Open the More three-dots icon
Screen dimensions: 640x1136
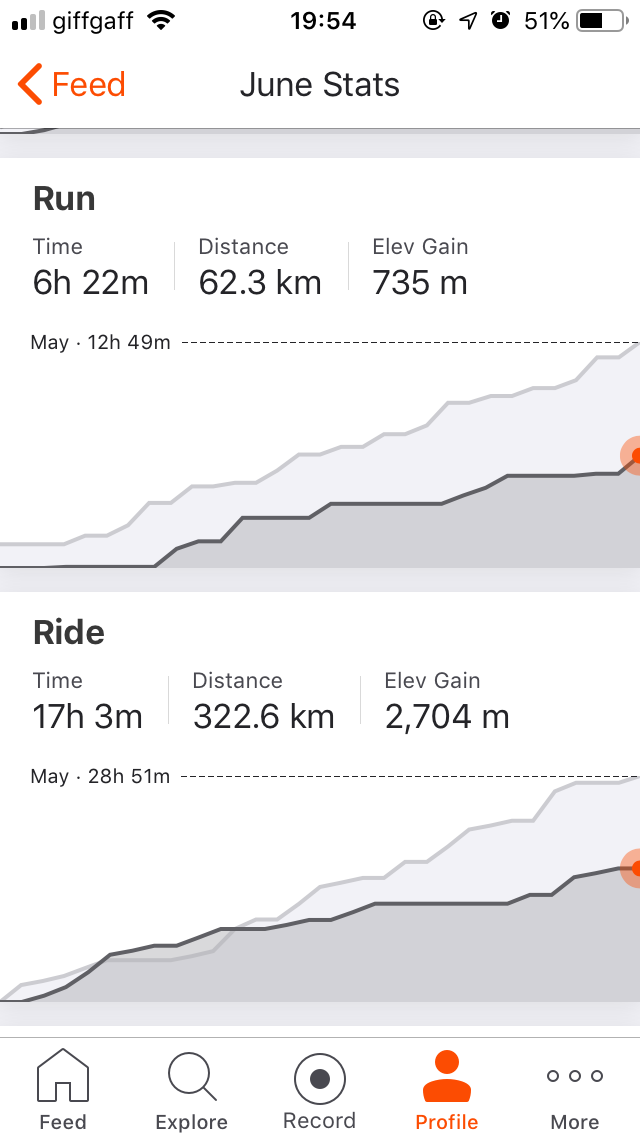[x=575, y=1076]
